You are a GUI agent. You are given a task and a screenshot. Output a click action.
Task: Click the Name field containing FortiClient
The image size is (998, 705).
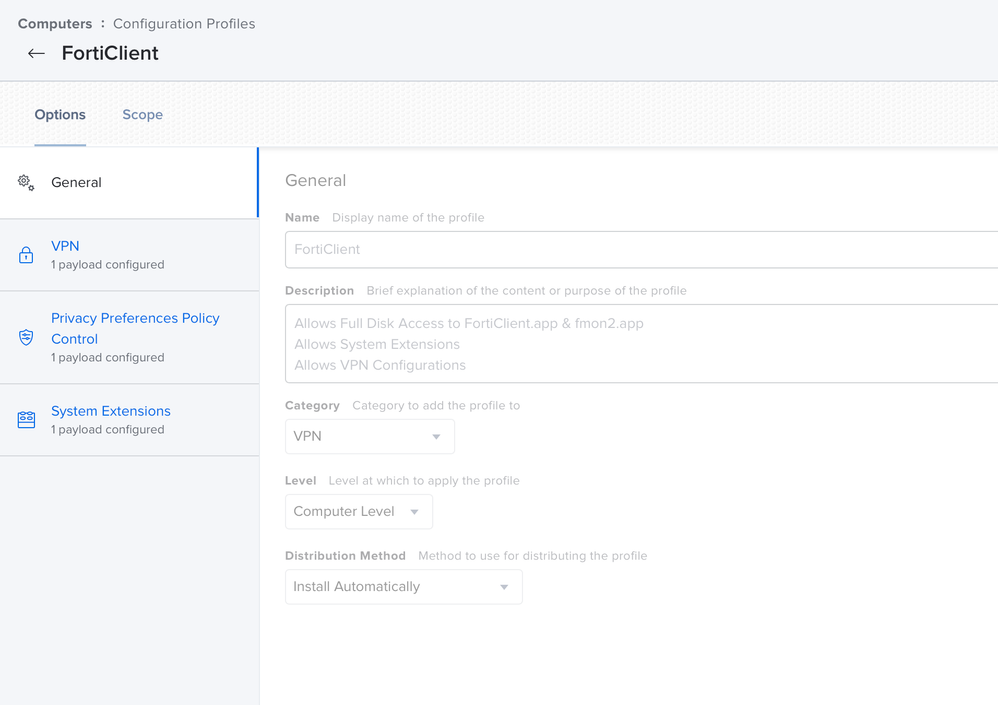642,249
